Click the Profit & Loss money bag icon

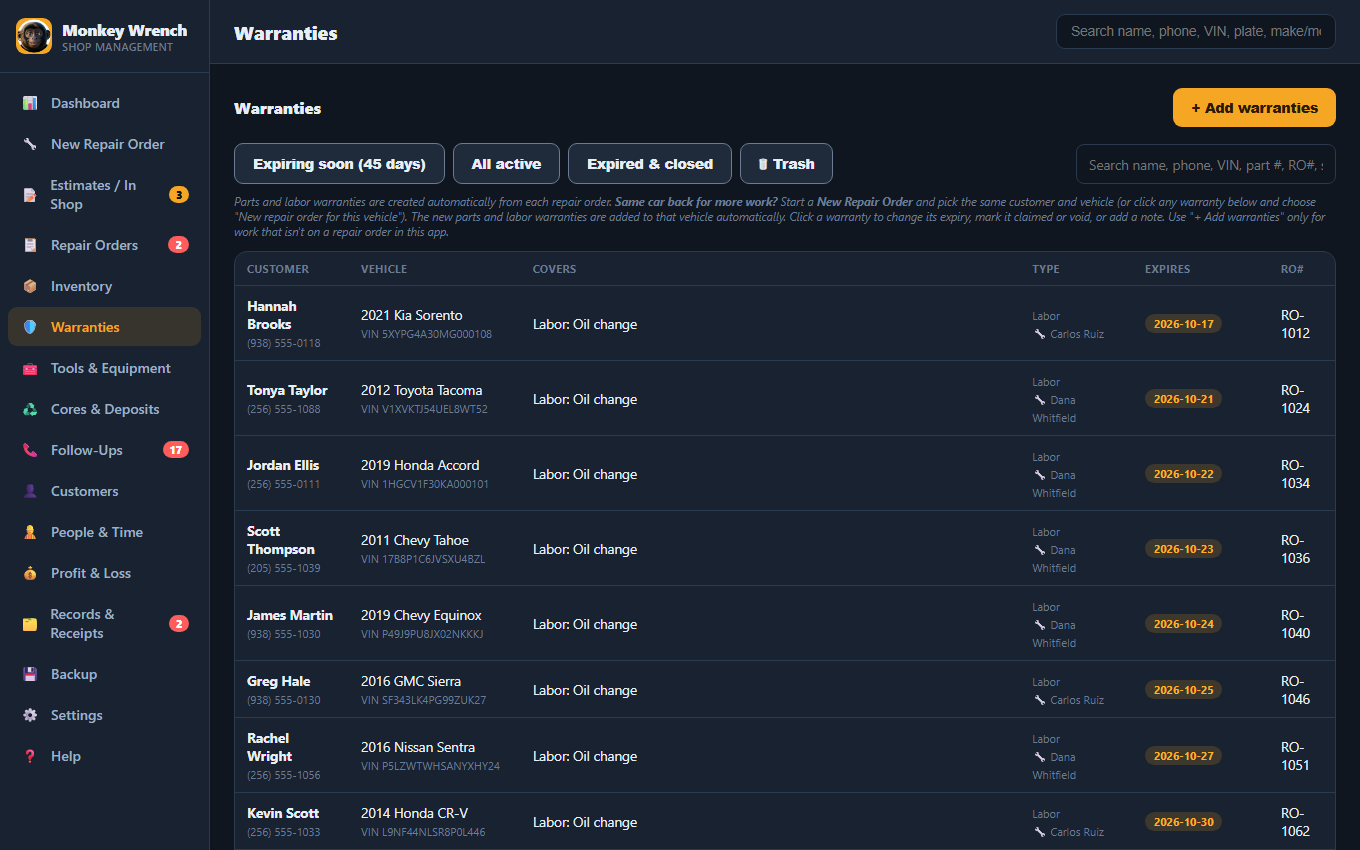(30, 573)
